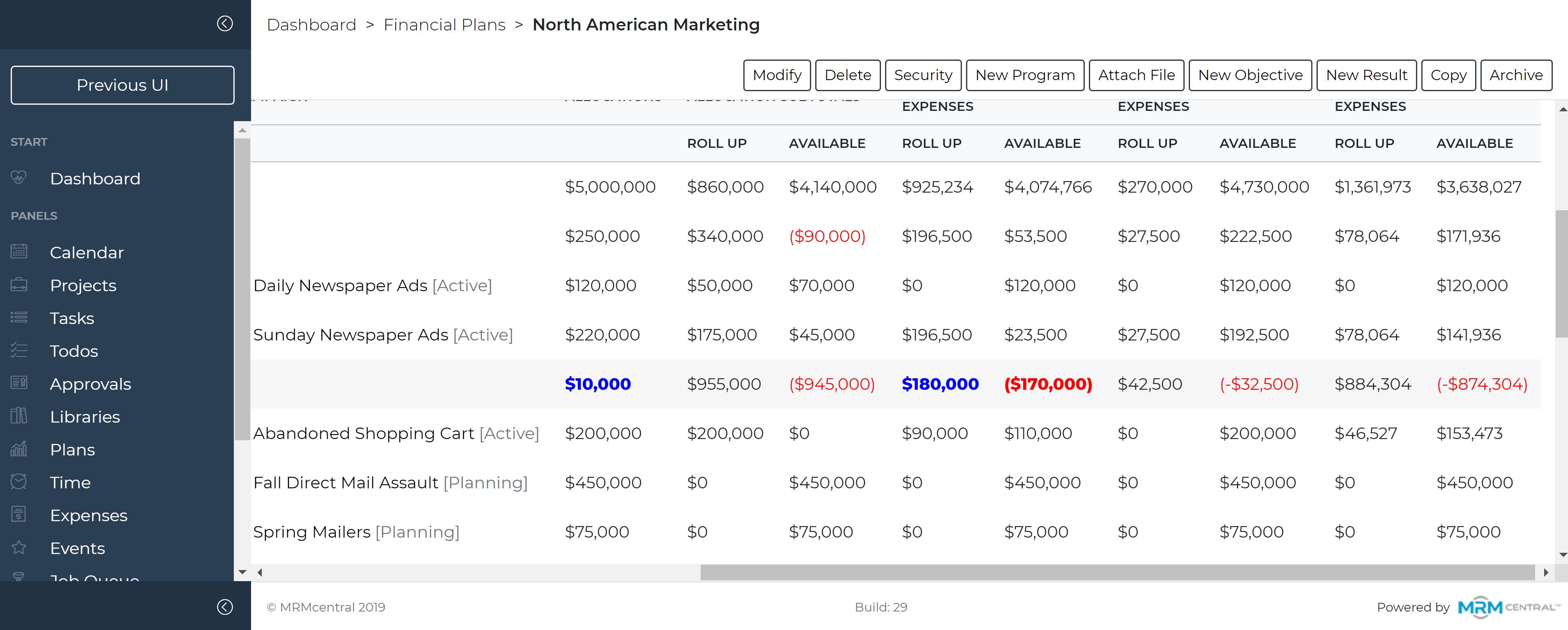Click the Calendar icon in sidebar
The height and width of the screenshot is (630, 1568).
click(x=19, y=251)
